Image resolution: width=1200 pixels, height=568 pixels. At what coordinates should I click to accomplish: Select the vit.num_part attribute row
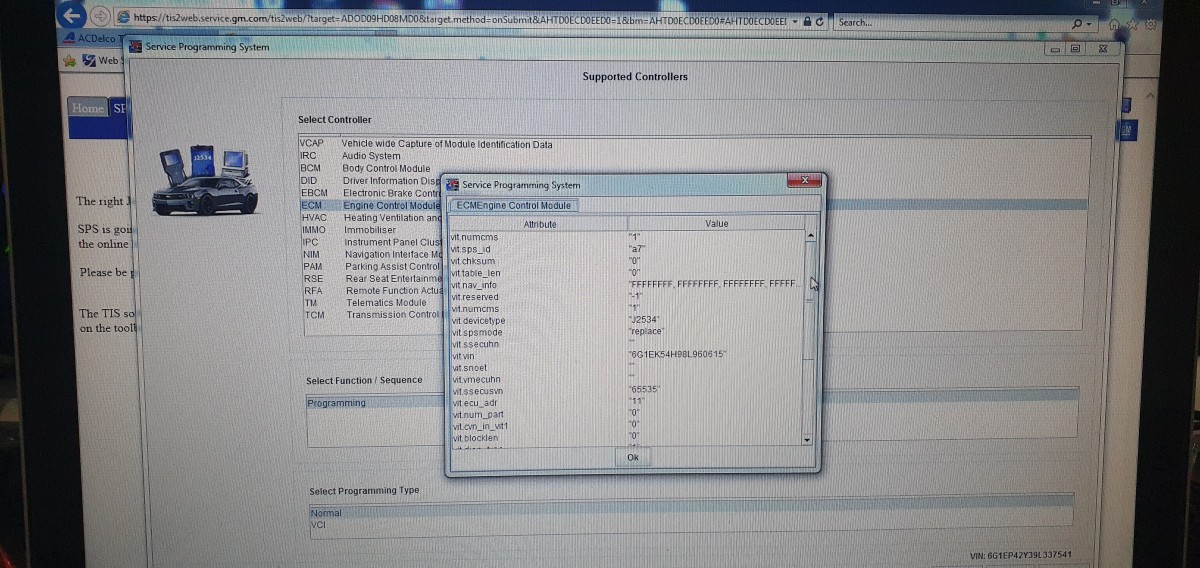[x=627, y=414]
